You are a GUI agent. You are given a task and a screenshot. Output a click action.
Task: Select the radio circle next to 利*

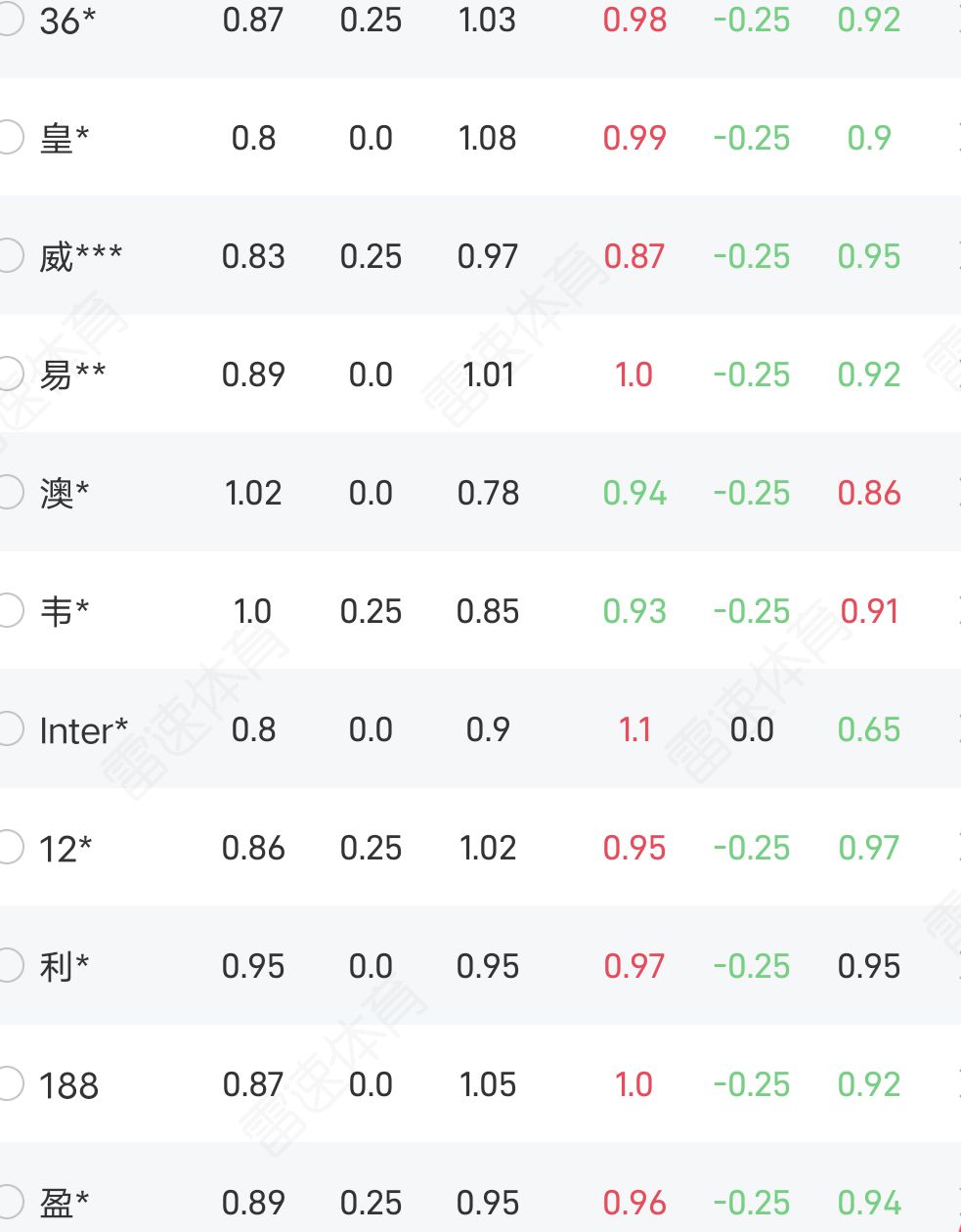coord(9,966)
